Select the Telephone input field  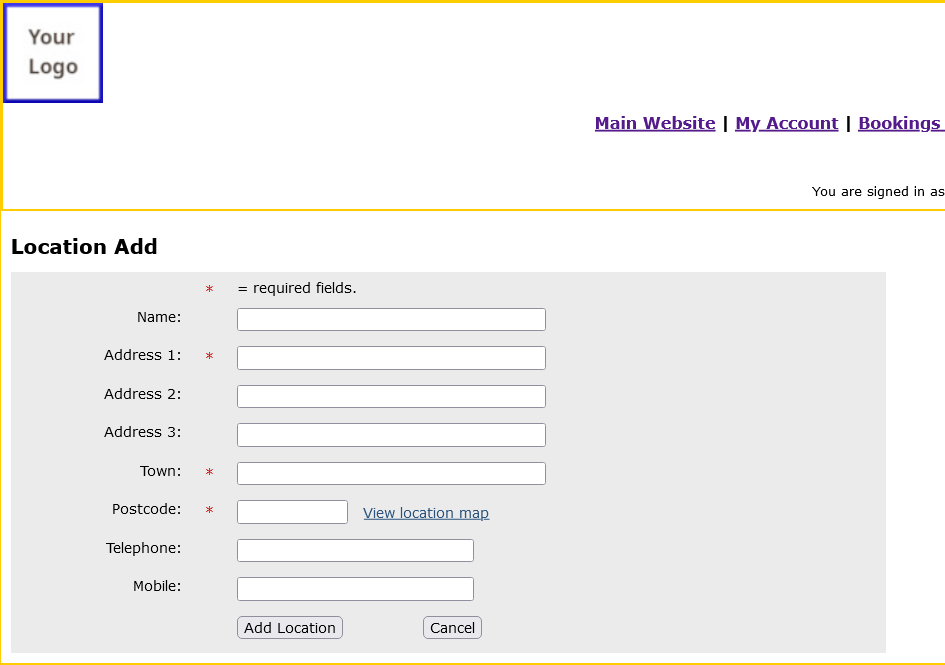click(x=355, y=550)
